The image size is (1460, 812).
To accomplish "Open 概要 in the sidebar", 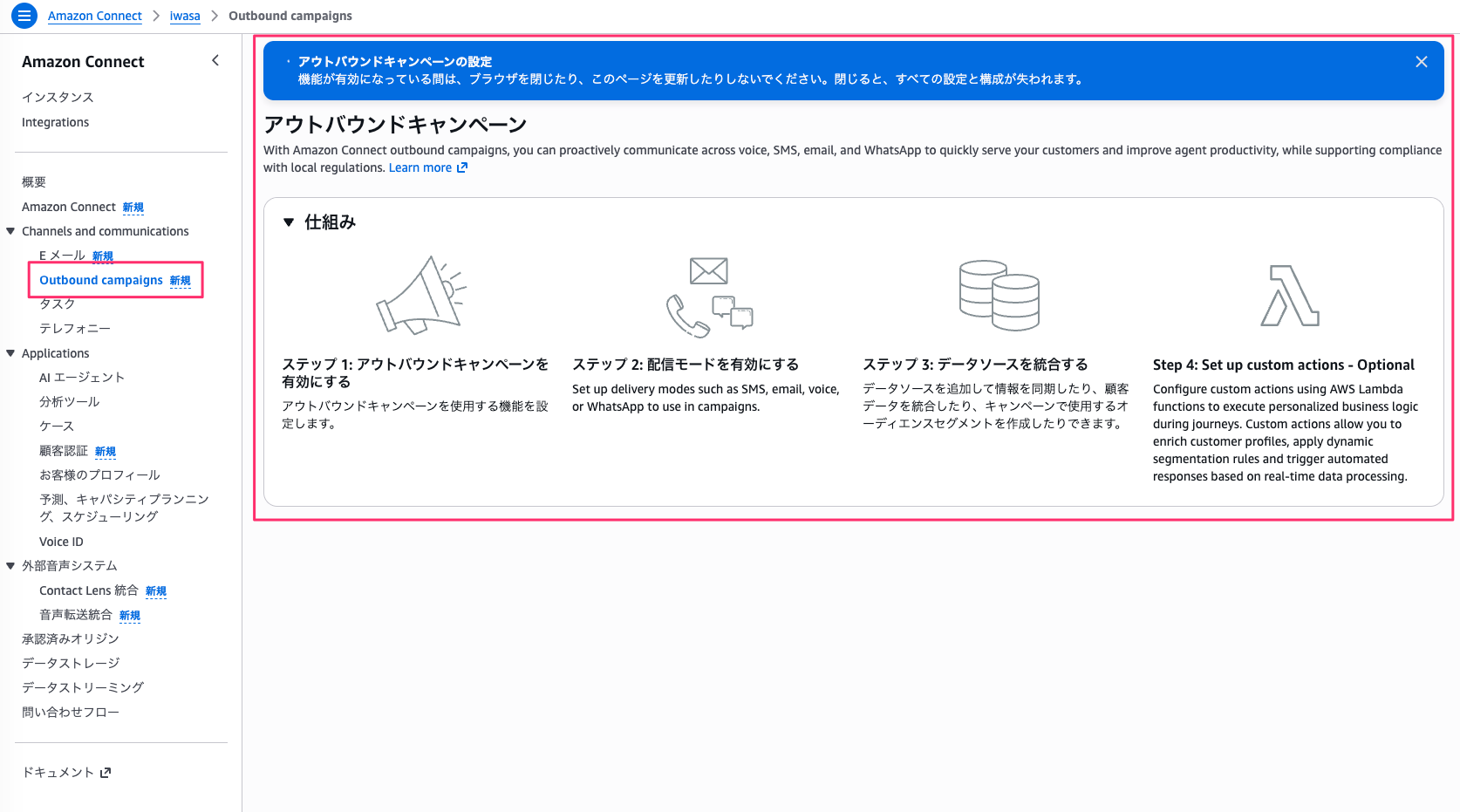I will 34,181.
